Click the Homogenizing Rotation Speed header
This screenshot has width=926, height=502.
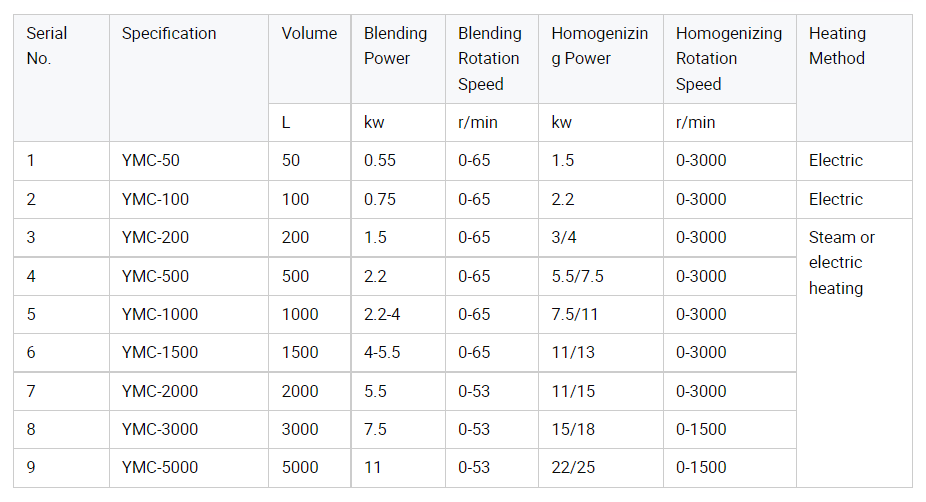coord(729,59)
